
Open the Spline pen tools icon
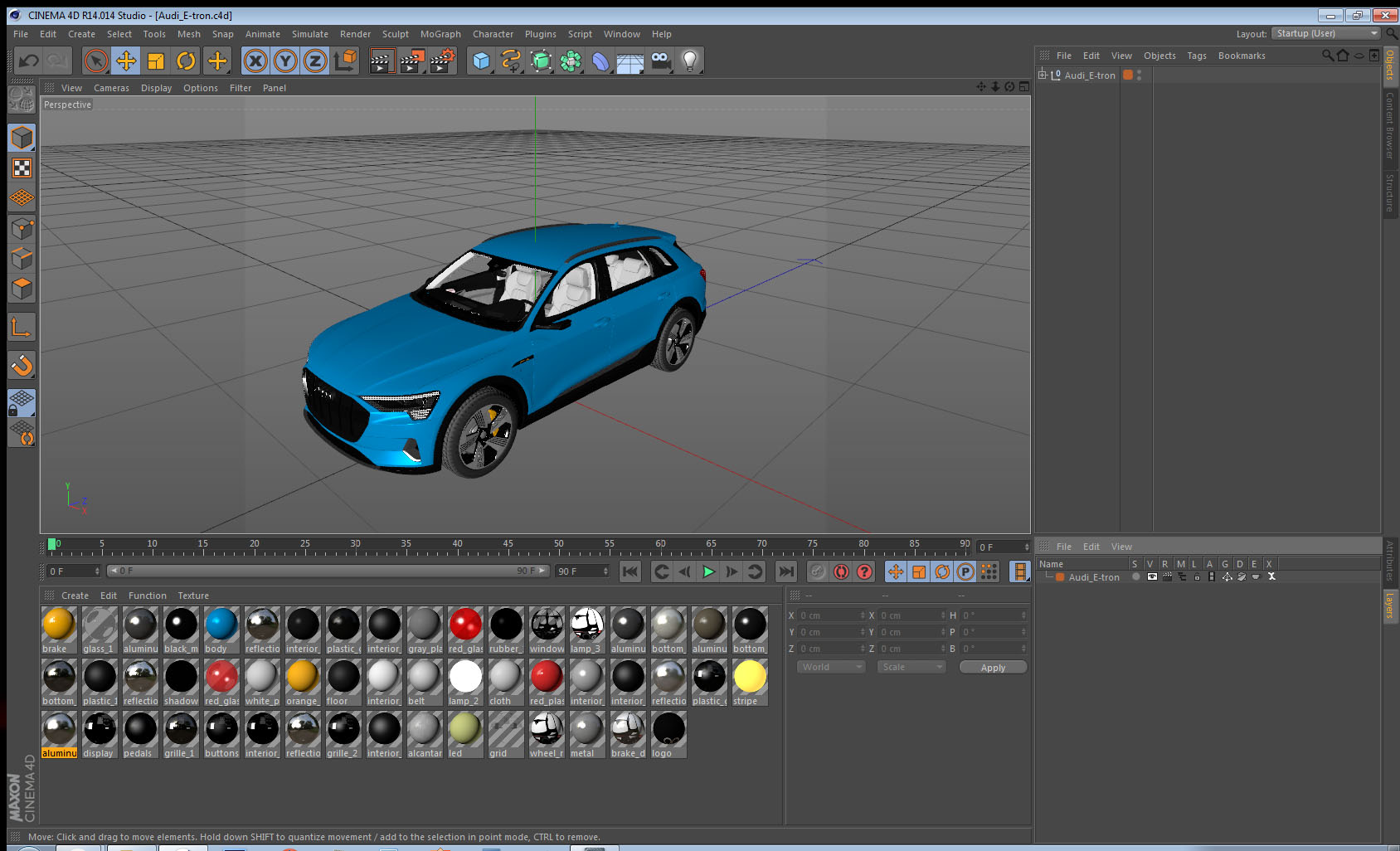pyautogui.click(x=511, y=61)
